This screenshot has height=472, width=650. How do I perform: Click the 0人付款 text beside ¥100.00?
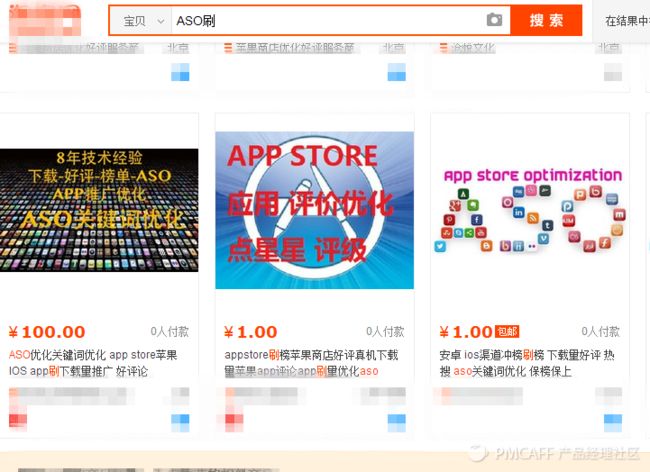pos(170,332)
